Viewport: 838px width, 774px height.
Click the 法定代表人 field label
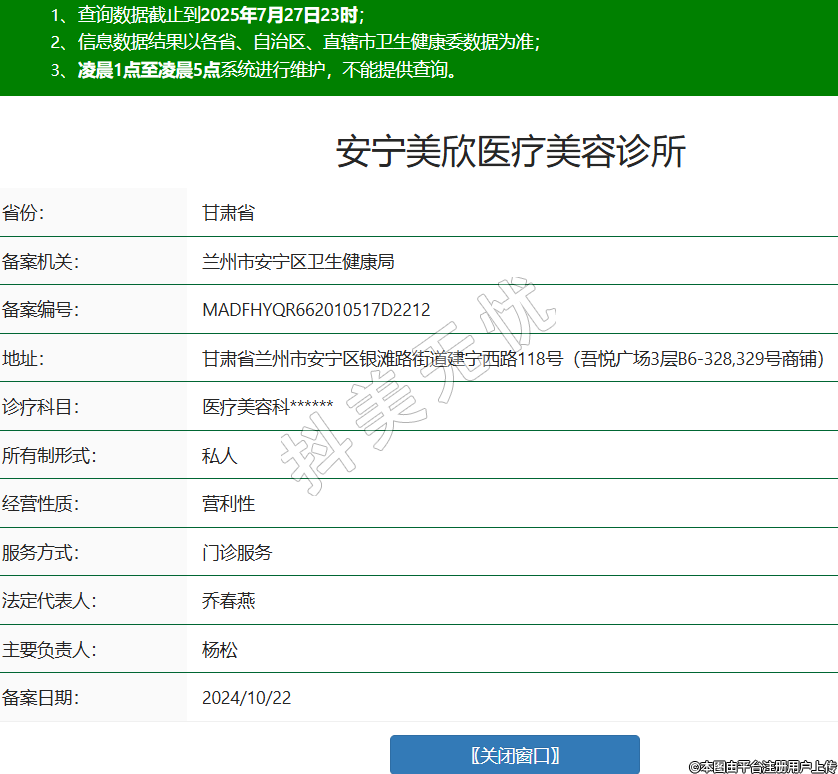(49, 601)
